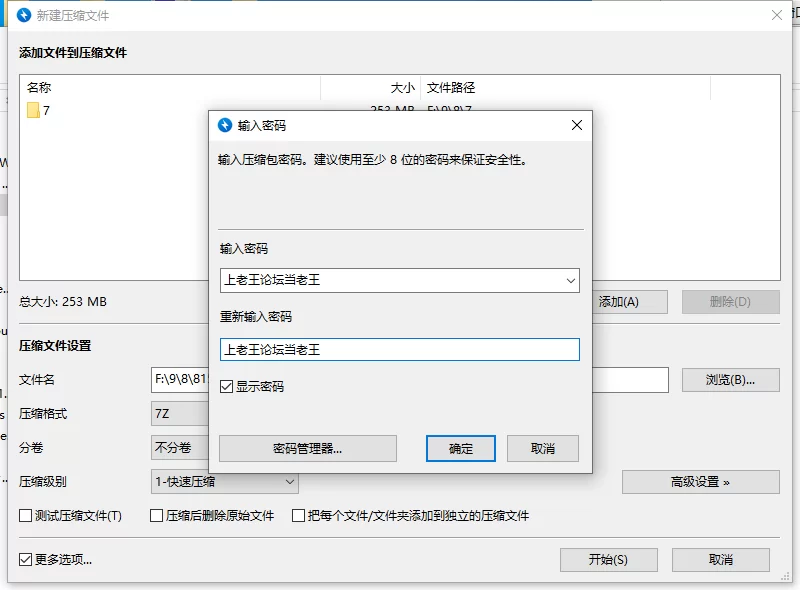Viewport: 800px width, 590px height.
Task: Click the 添加(A) button
Action: click(630, 302)
